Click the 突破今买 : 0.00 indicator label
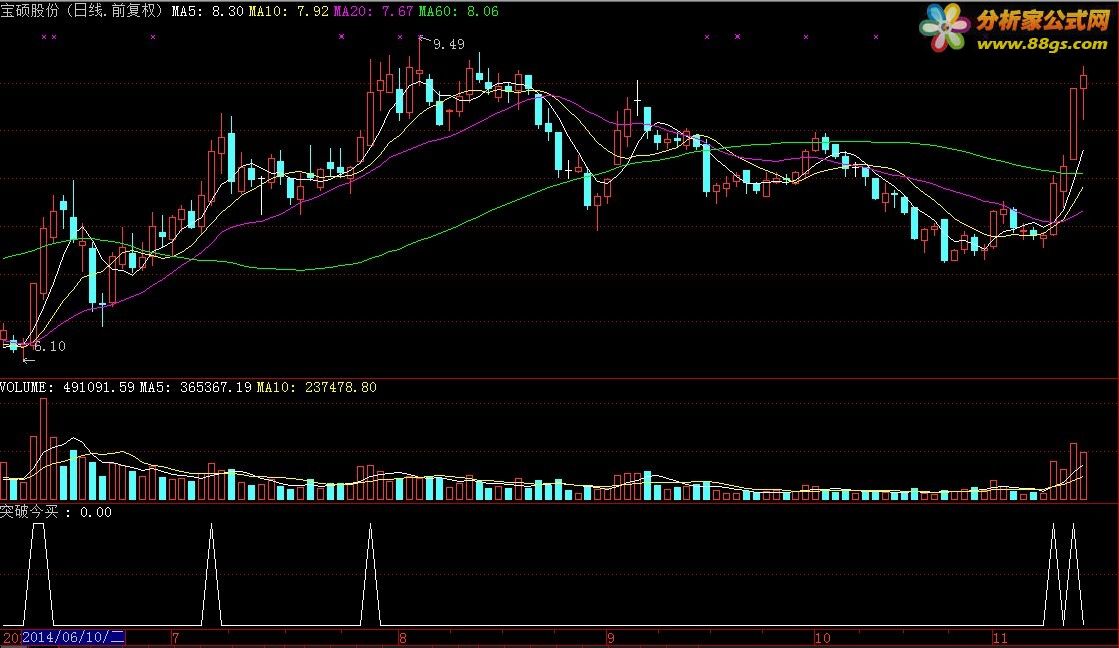1119x648 pixels. [56, 512]
